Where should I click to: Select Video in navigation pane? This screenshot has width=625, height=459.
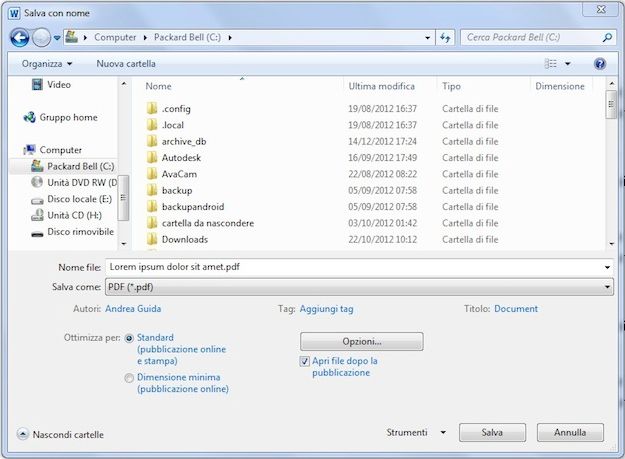[x=59, y=84]
